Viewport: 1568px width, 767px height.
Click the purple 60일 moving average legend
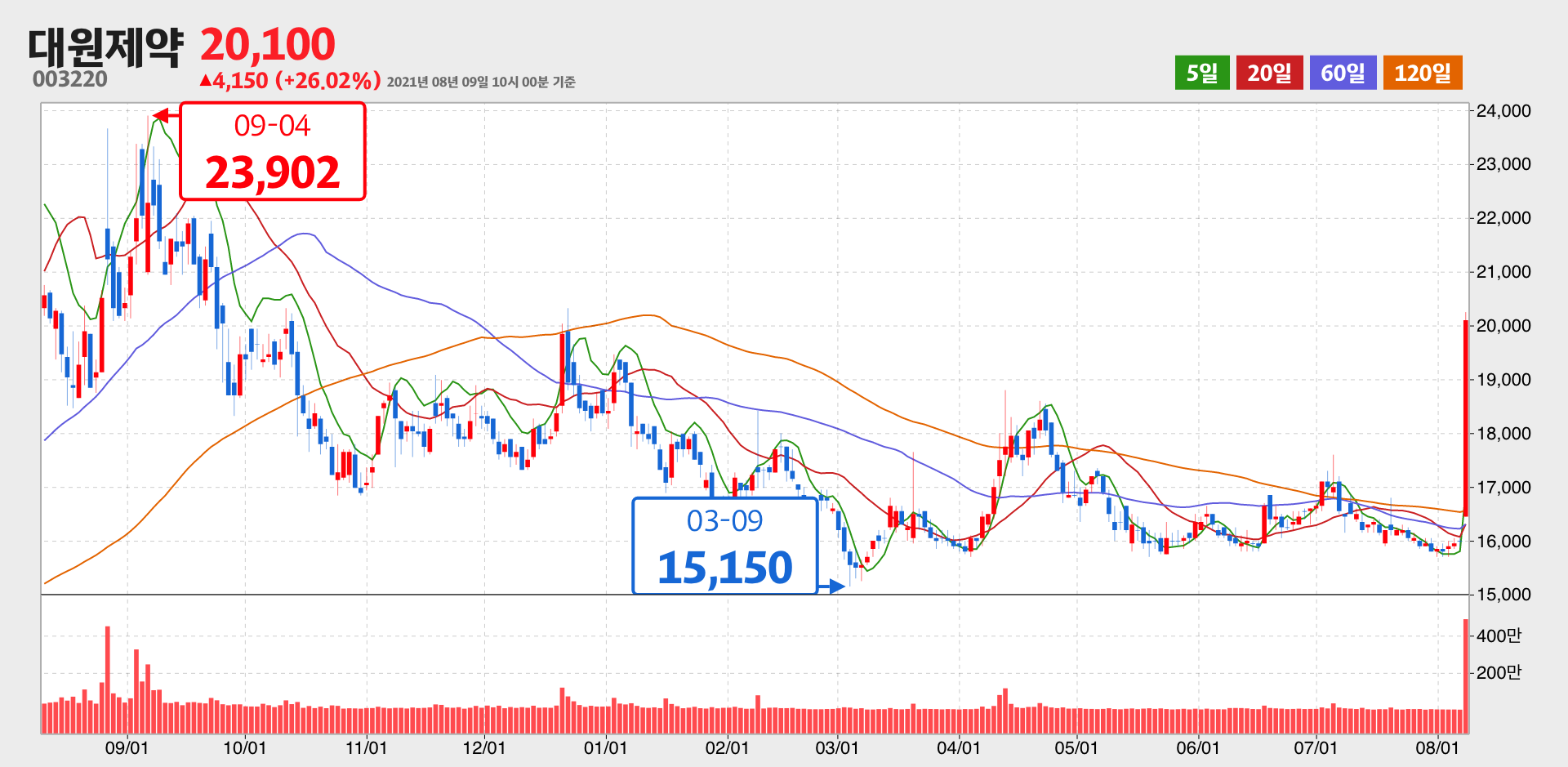click(x=1343, y=73)
